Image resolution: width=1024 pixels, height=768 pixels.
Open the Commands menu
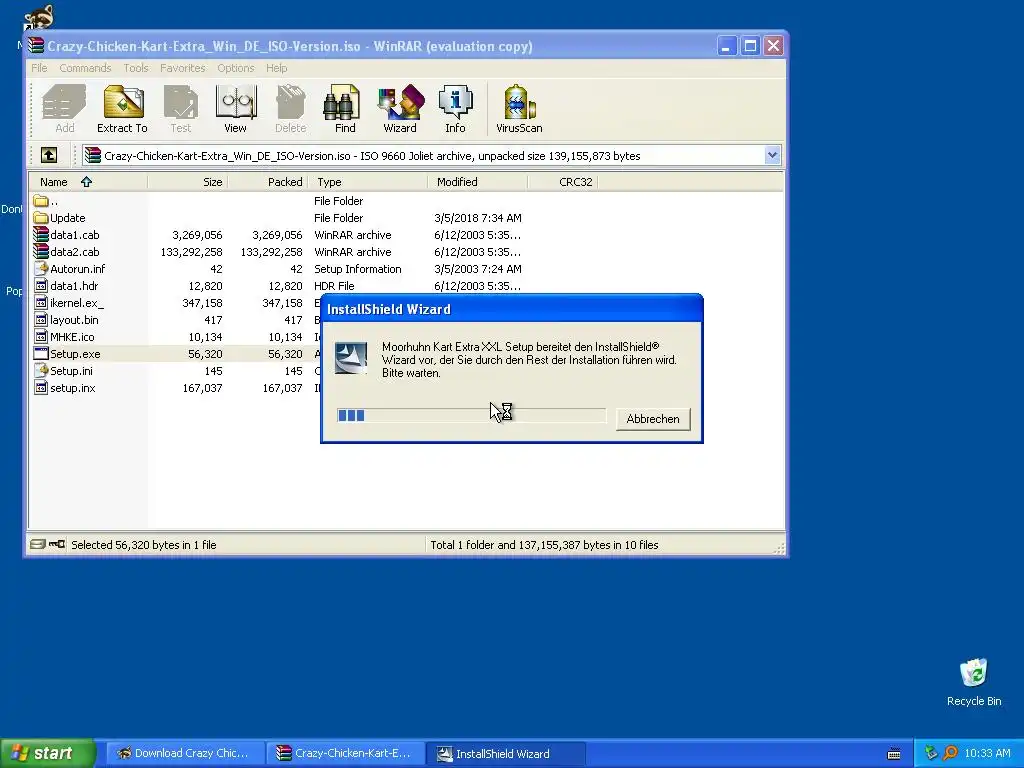click(x=85, y=68)
